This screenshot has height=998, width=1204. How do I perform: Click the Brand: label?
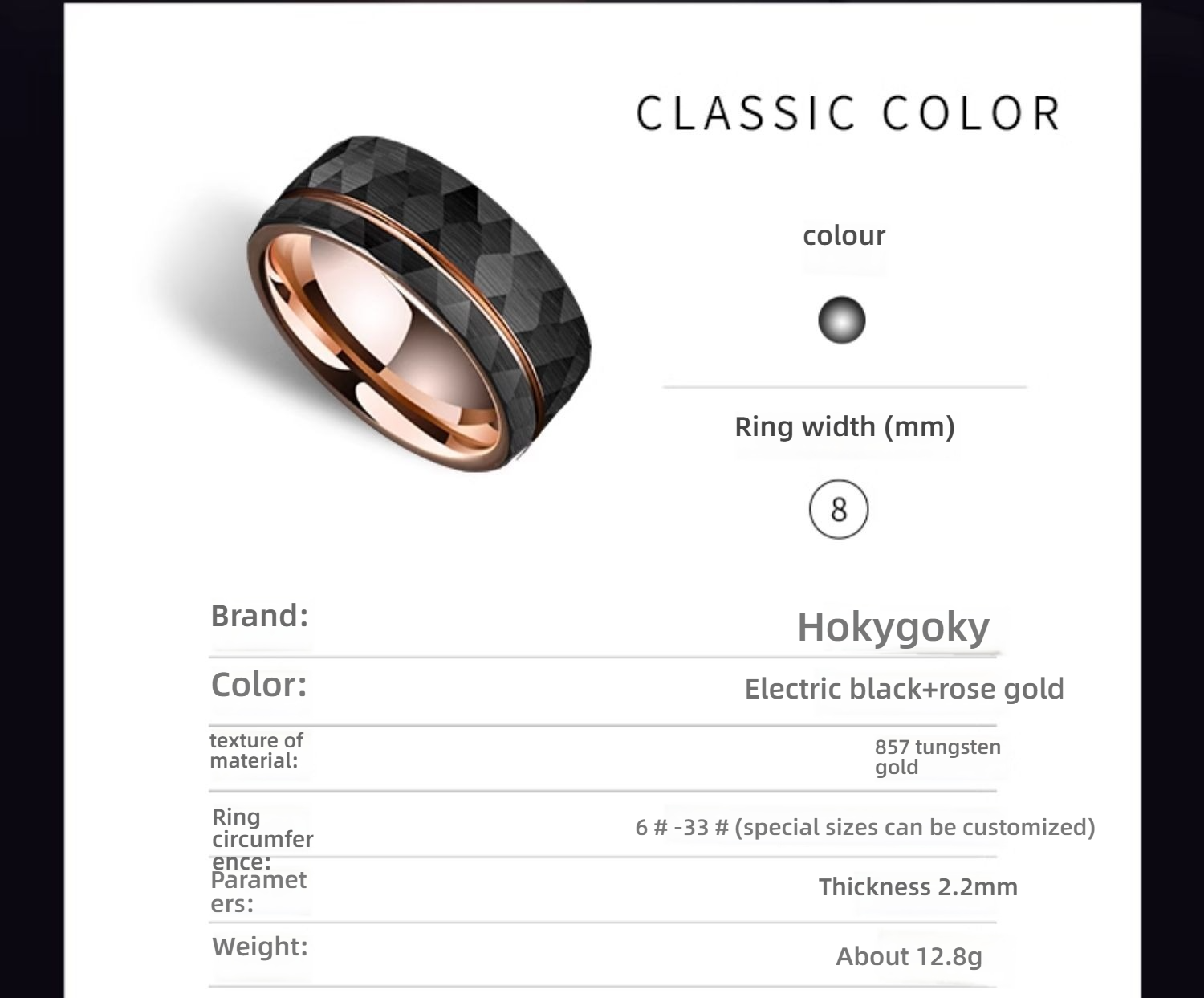pos(259,616)
